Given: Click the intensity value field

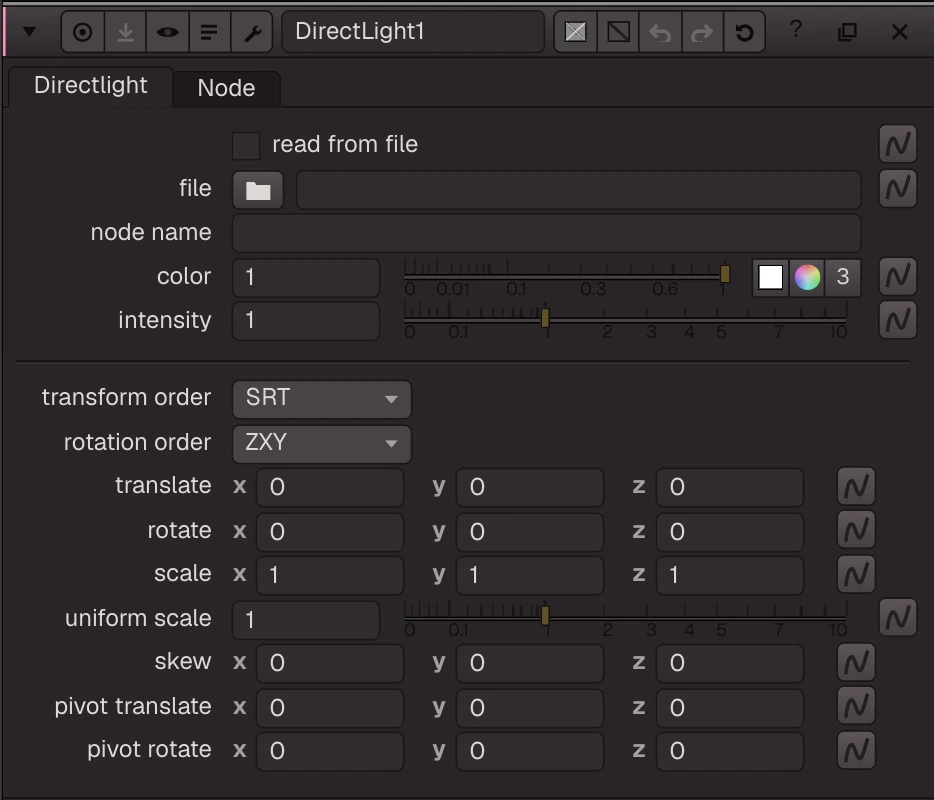Looking at the screenshot, I should pyautogui.click(x=306, y=321).
